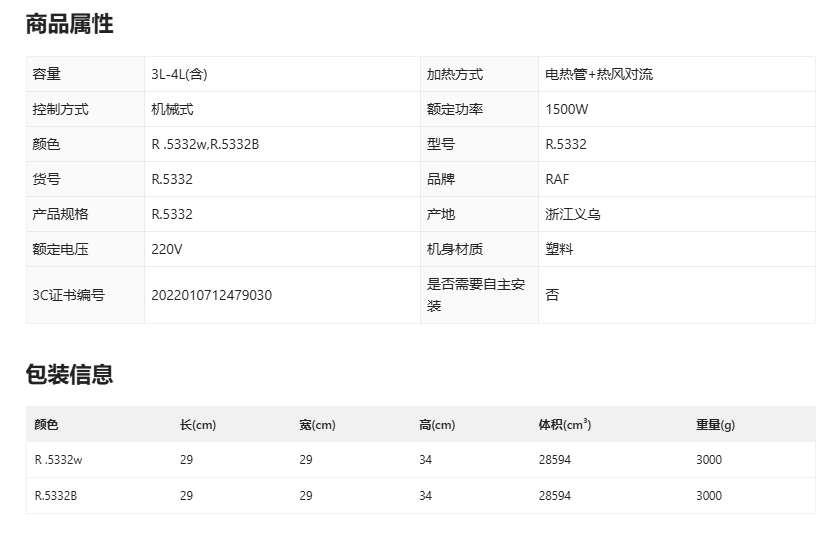
Task: Click the 3C证书编号 attribute label
Action: point(68,295)
